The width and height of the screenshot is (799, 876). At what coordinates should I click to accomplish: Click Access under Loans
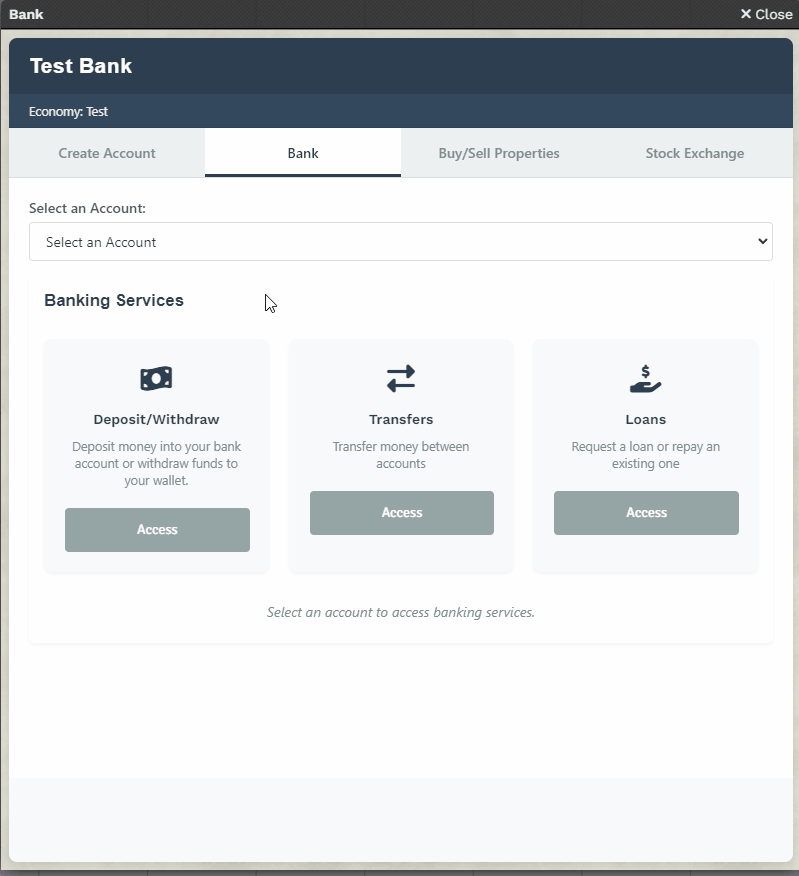coord(646,513)
